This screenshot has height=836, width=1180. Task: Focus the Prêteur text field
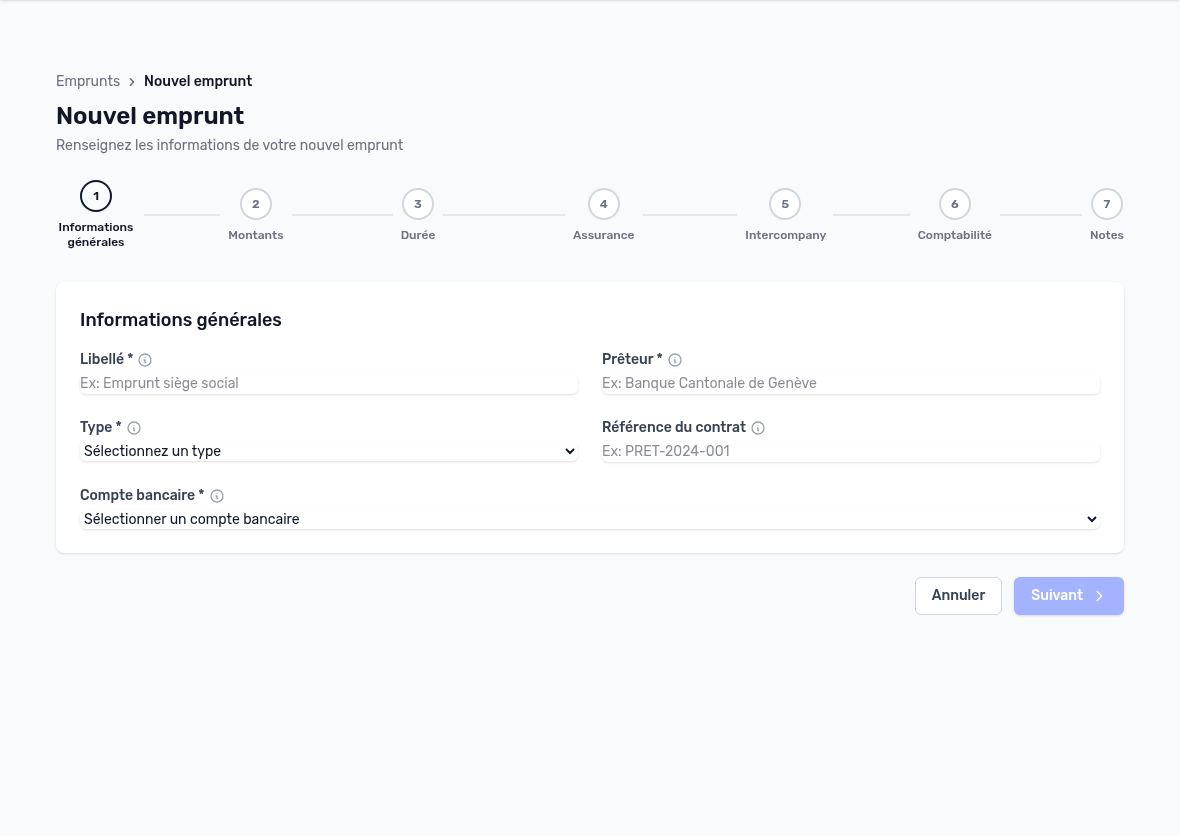pos(851,383)
